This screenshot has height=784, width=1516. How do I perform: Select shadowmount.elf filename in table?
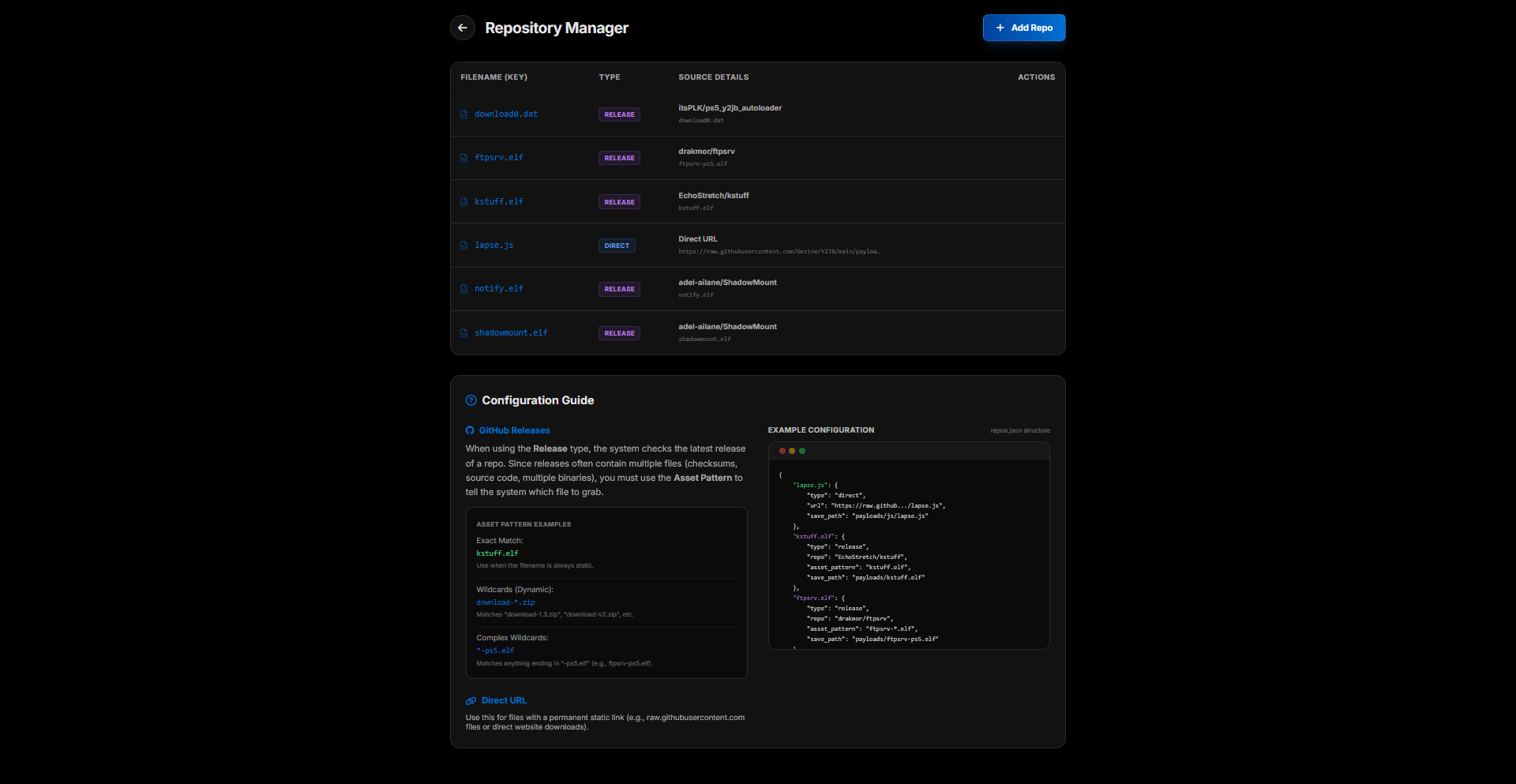point(511,333)
